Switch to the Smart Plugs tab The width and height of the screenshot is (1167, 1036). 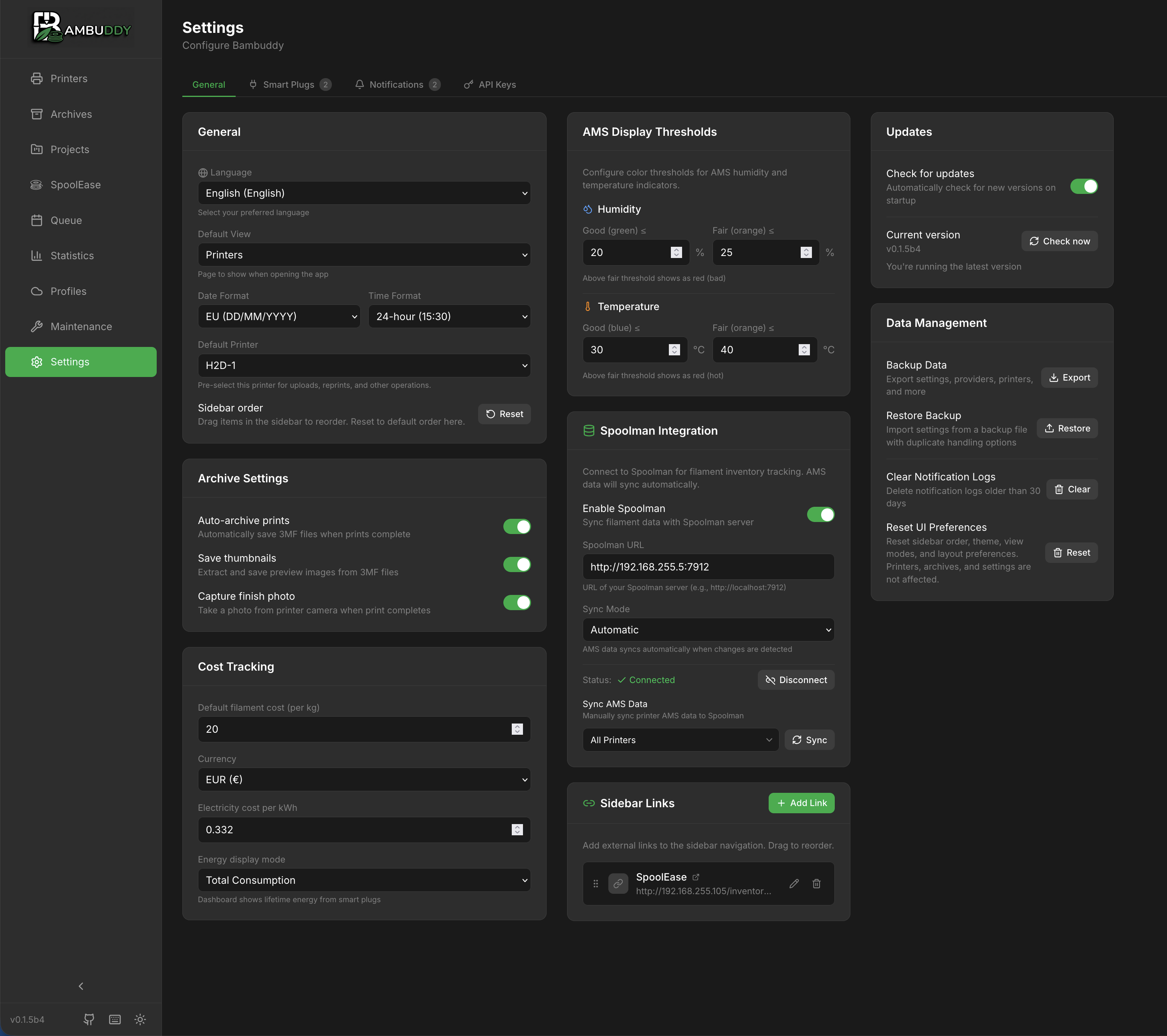[290, 85]
